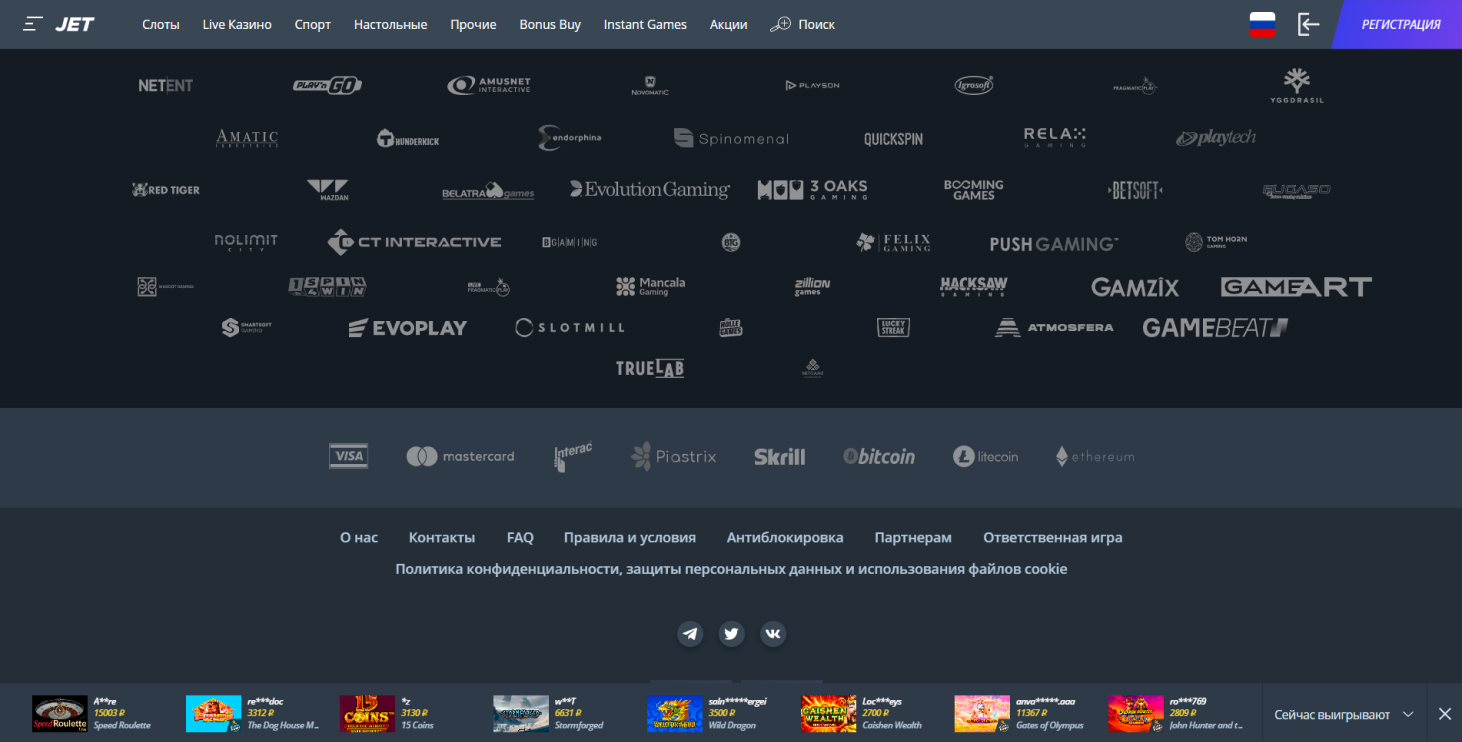The width and height of the screenshot is (1462, 742).
Task: Open the Ответственная игра link
Action: pos(1053,538)
